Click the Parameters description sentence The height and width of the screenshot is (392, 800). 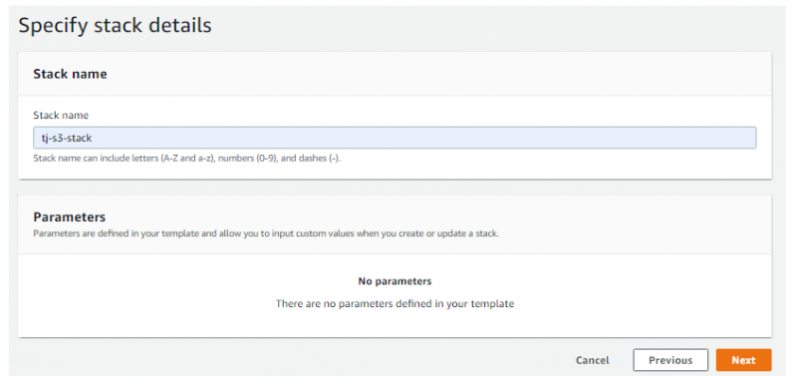266,234
